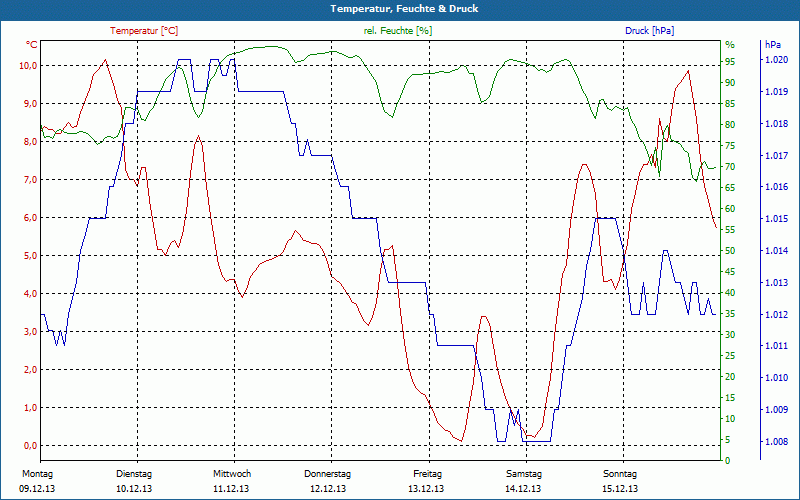Click the chart title 'Temperatur, Feuchte & Druck'

pyautogui.click(x=404, y=9)
